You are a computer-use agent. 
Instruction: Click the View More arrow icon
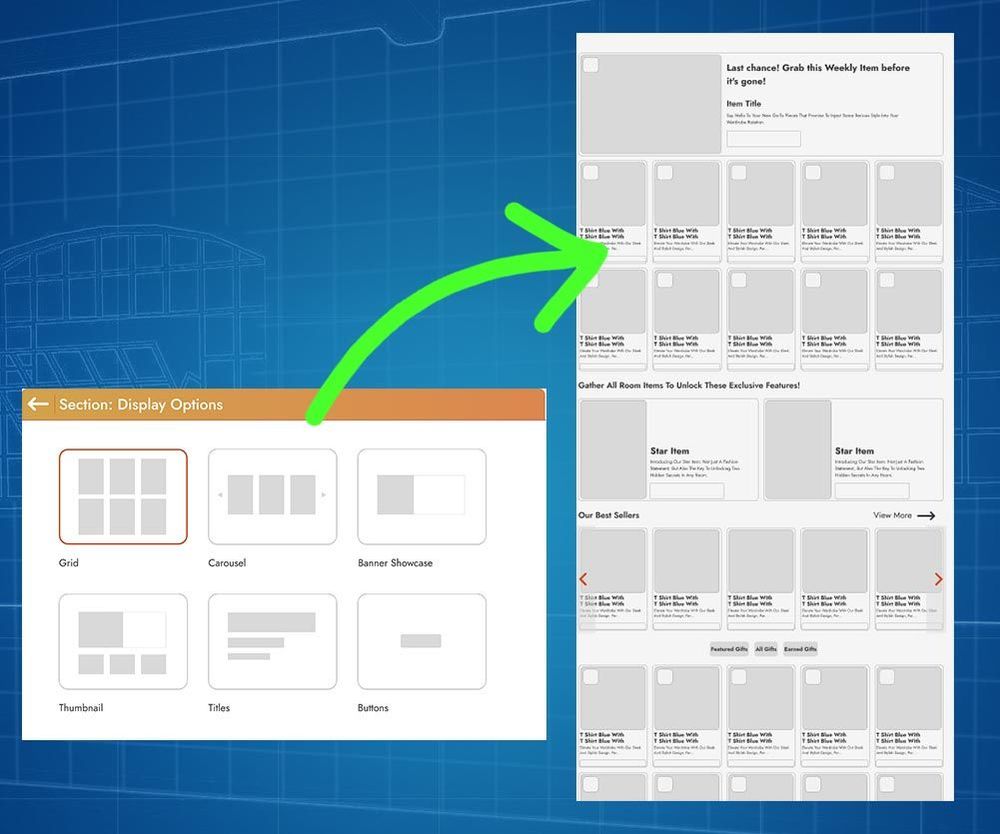[x=926, y=516]
